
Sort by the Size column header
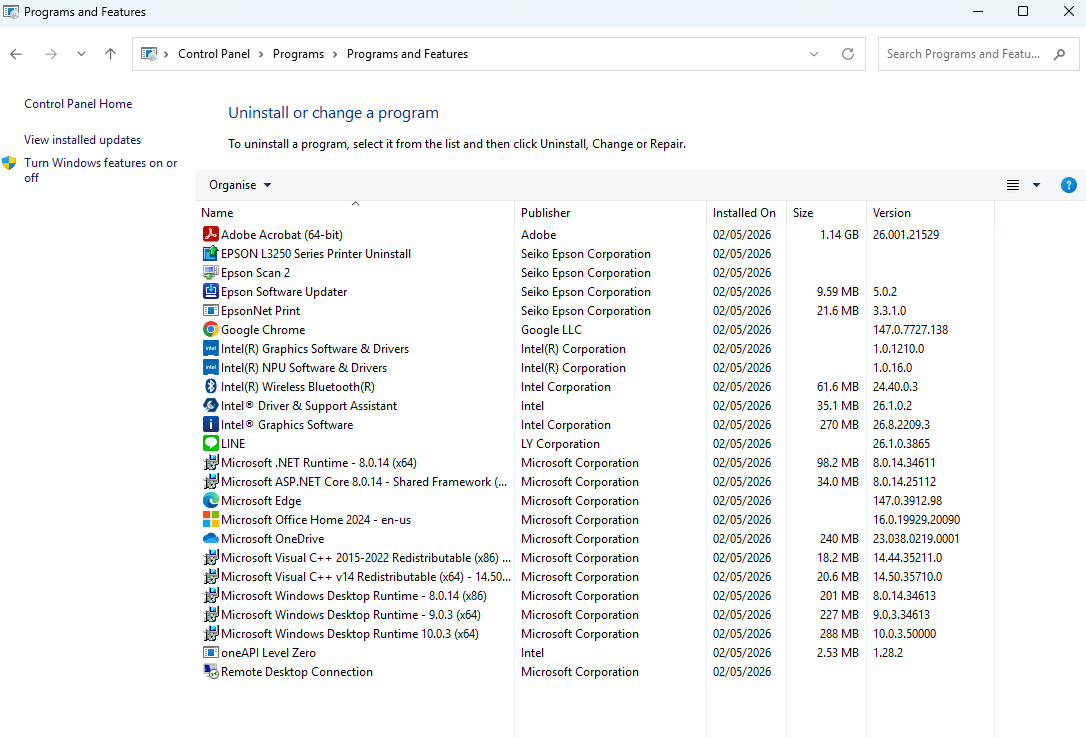826,213
